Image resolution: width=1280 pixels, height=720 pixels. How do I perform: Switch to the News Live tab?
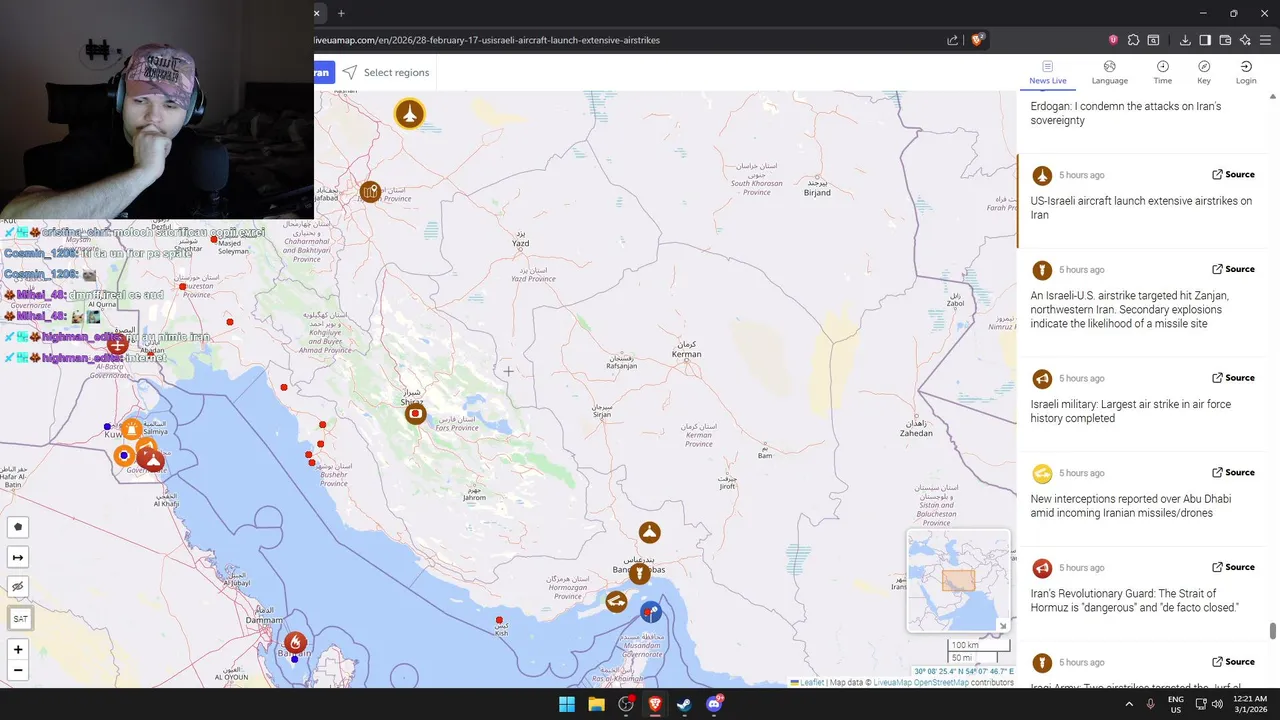click(x=1047, y=72)
